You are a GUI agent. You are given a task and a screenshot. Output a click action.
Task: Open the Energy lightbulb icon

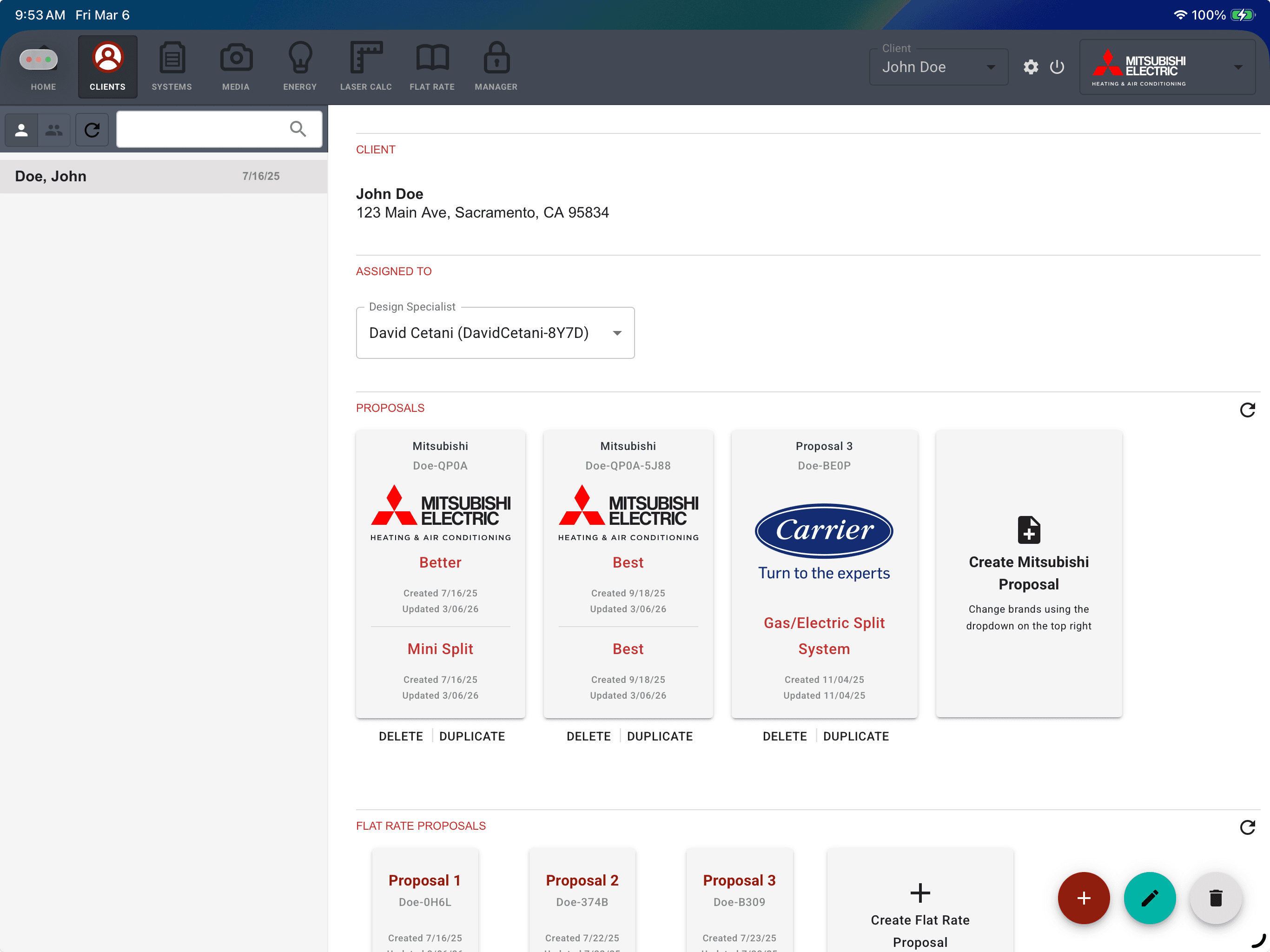300,58
